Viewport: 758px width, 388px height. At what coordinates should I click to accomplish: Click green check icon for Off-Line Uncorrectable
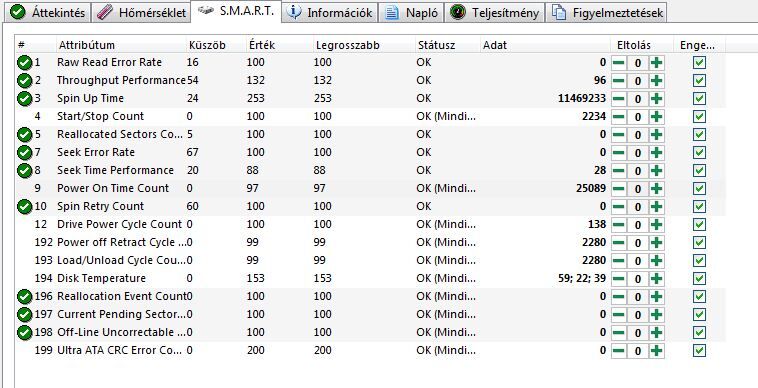tap(24, 332)
